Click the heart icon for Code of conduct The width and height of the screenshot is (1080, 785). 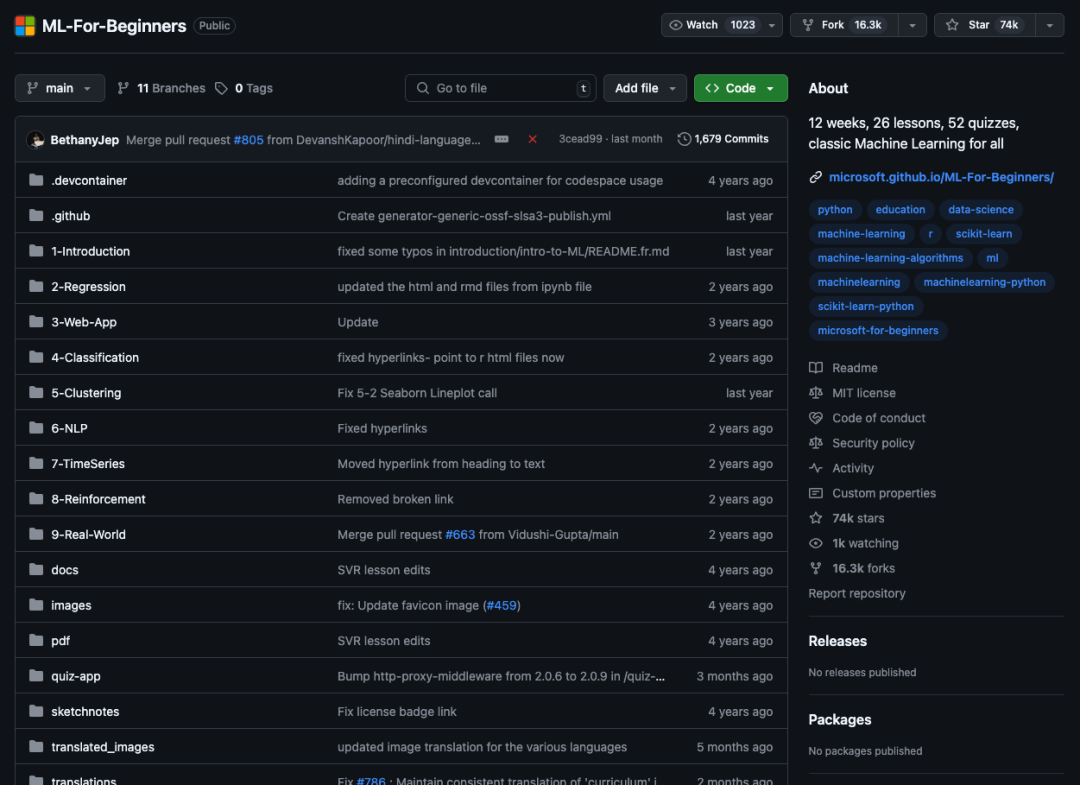tap(816, 418)
